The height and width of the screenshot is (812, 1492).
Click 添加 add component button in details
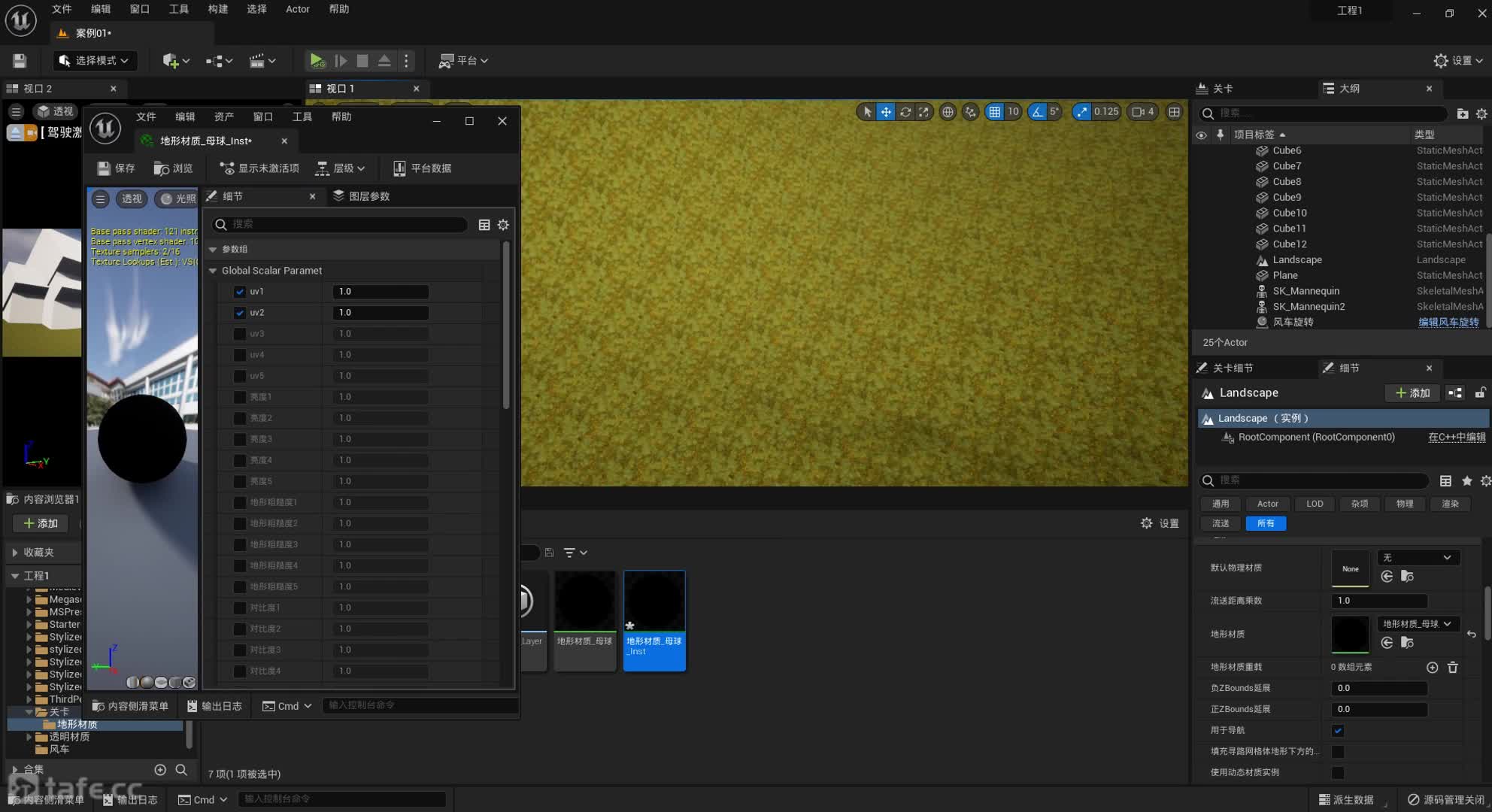(x=1412, y=392)
